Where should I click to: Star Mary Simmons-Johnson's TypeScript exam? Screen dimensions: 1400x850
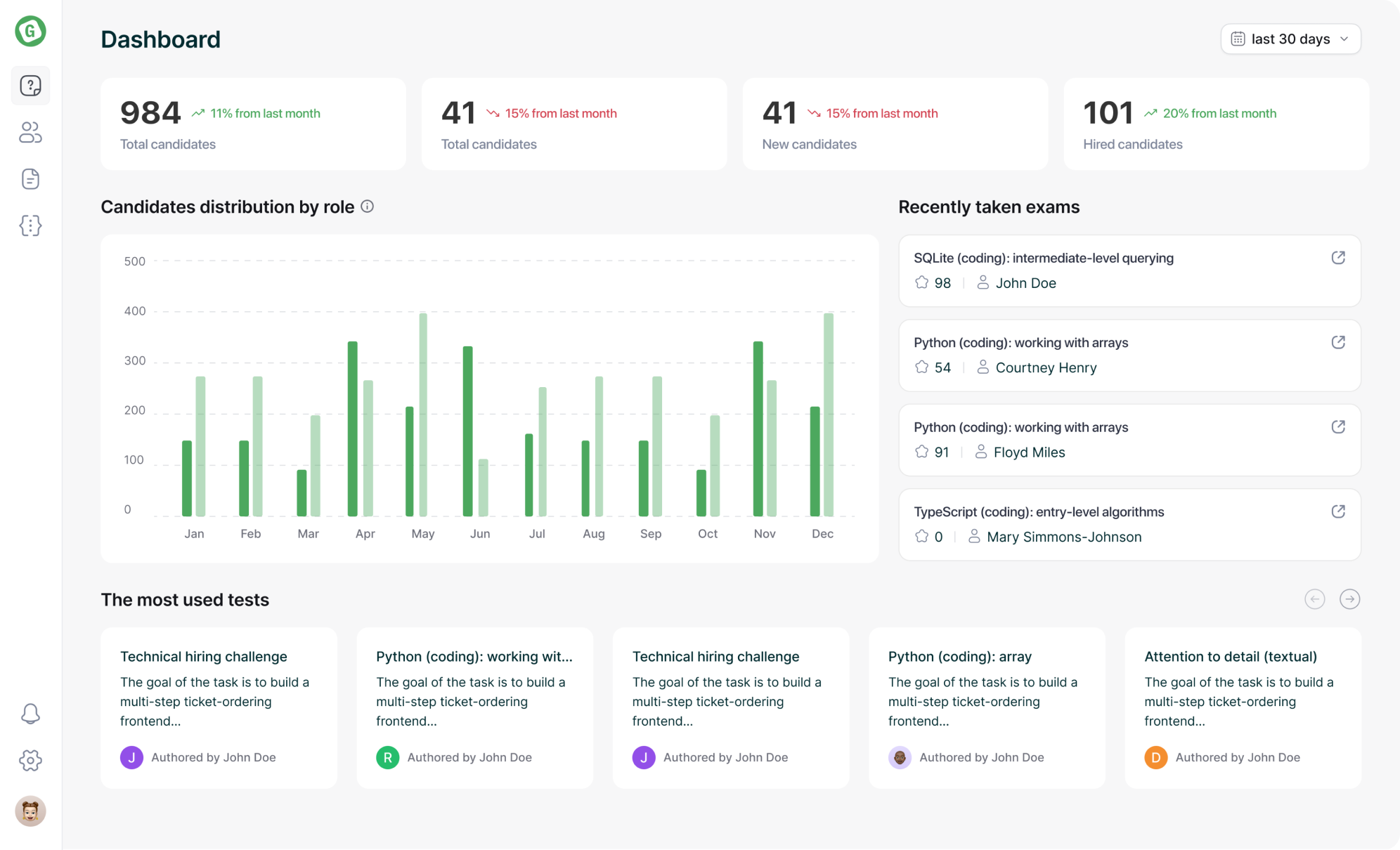(x=922, y=536)
